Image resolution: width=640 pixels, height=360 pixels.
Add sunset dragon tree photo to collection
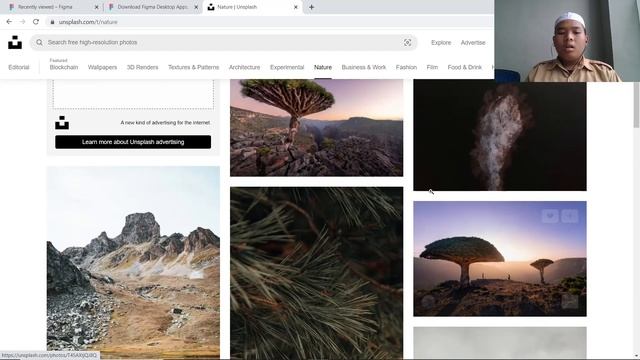coord(570,216)
